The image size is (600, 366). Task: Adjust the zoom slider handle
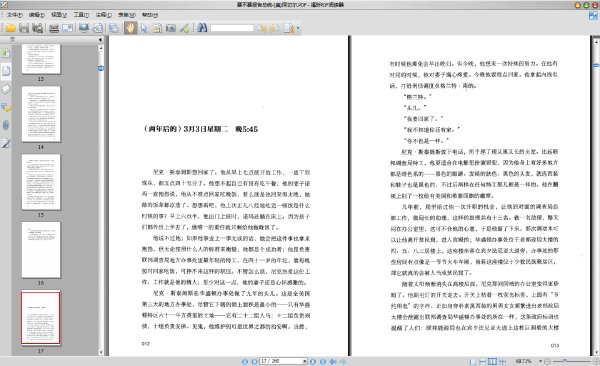point(565,361)
